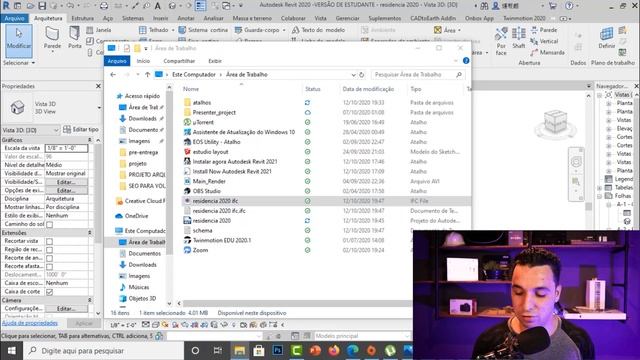This screenshot has width=640, height=360.
Task: Toggle Recorte afastado ativo checkbox
Action: pyautogui.click(x=49, y=267)
